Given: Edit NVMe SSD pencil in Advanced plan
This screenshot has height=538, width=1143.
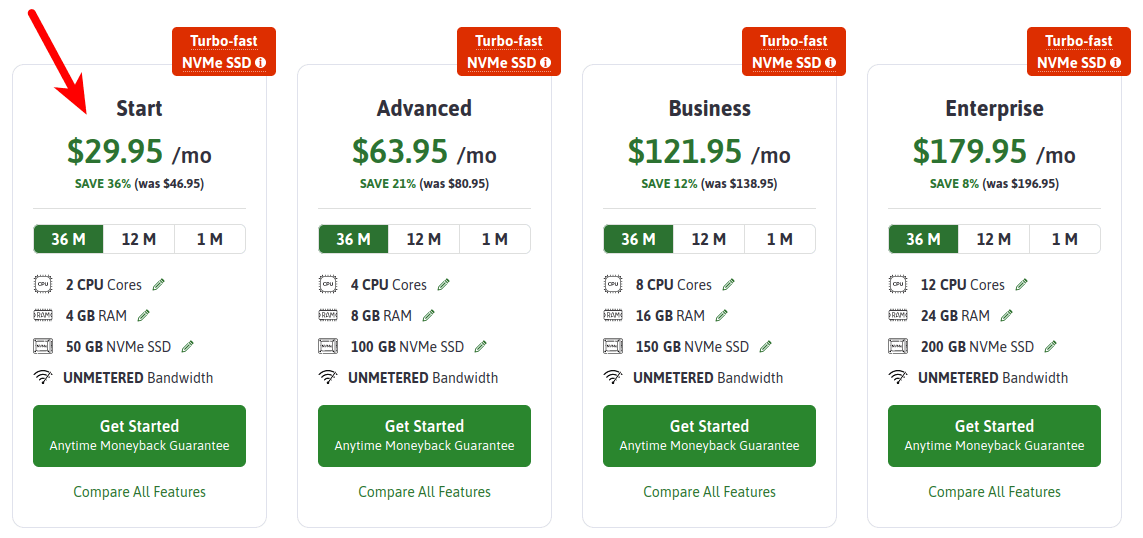Looking at the screenshot, I should click(x=480, y=347).
